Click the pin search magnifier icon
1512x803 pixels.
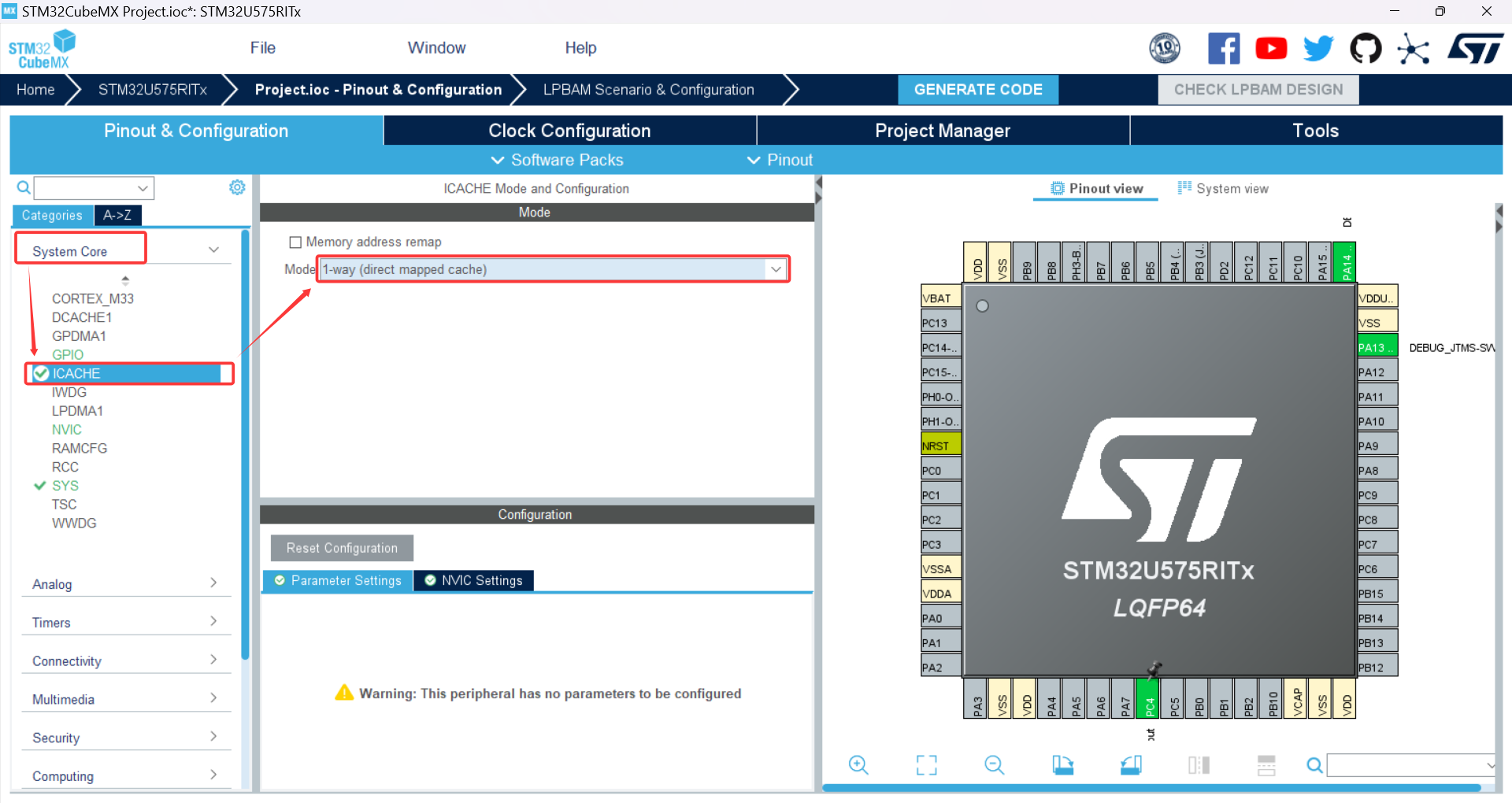[1314, 765]
